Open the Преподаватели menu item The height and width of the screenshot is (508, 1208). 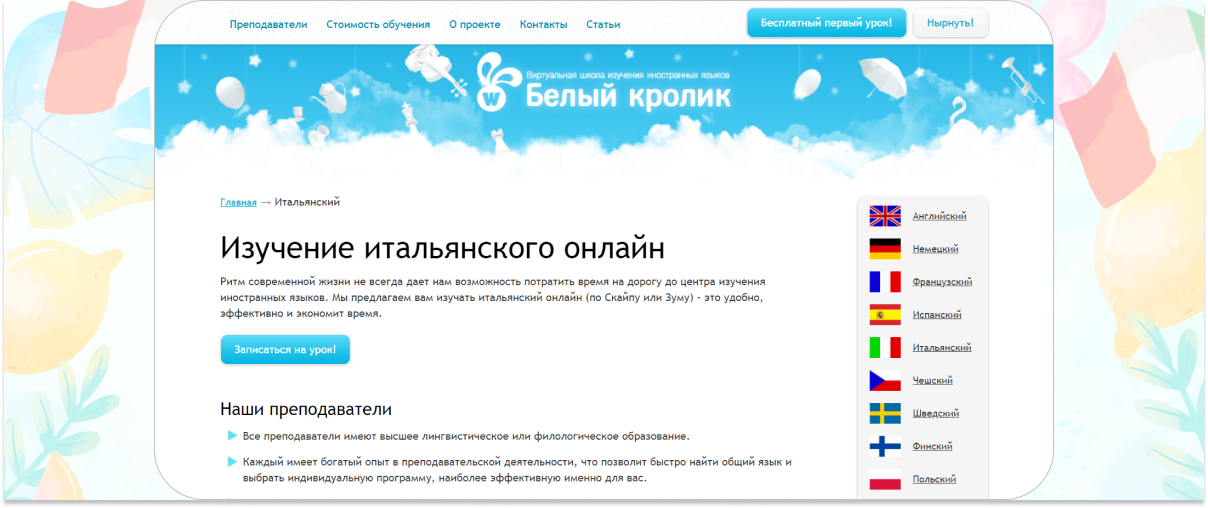(x=268, y=24)
